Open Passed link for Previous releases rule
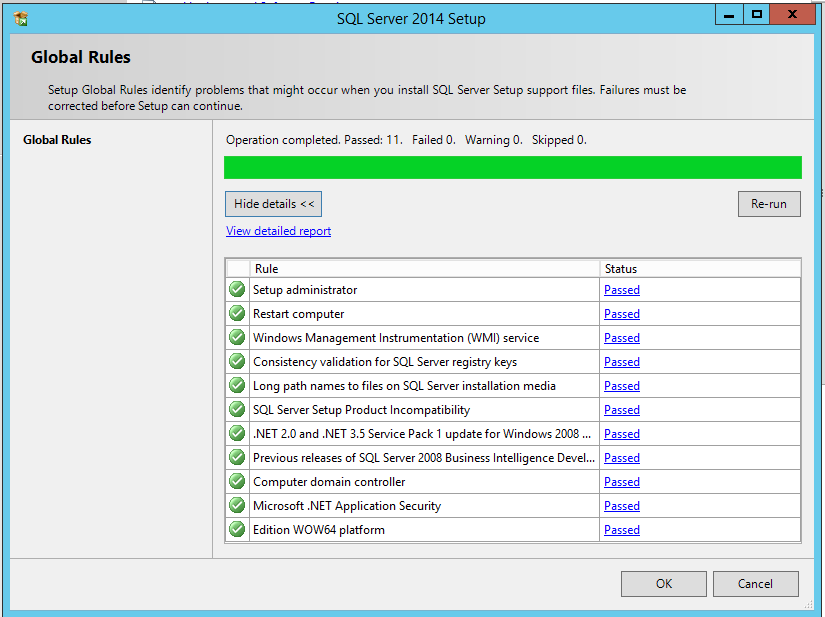The height and width of the screenshot is (617, 825). (622, 458)
